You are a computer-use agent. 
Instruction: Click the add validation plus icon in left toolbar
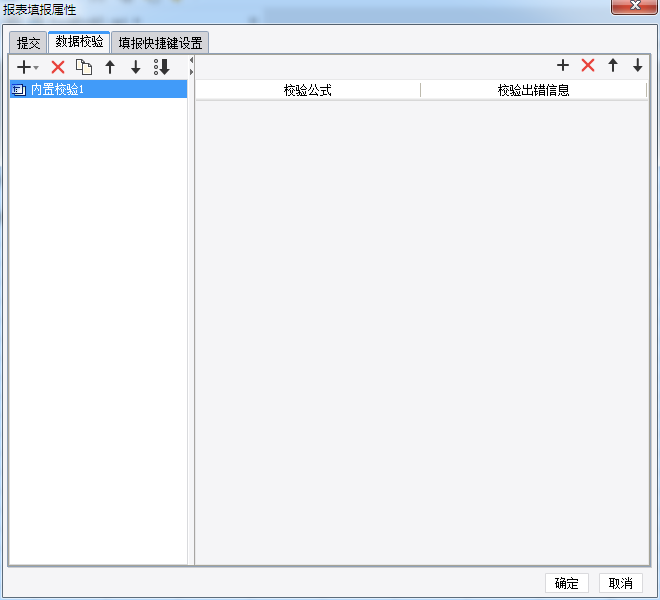[x=24, y=67]
